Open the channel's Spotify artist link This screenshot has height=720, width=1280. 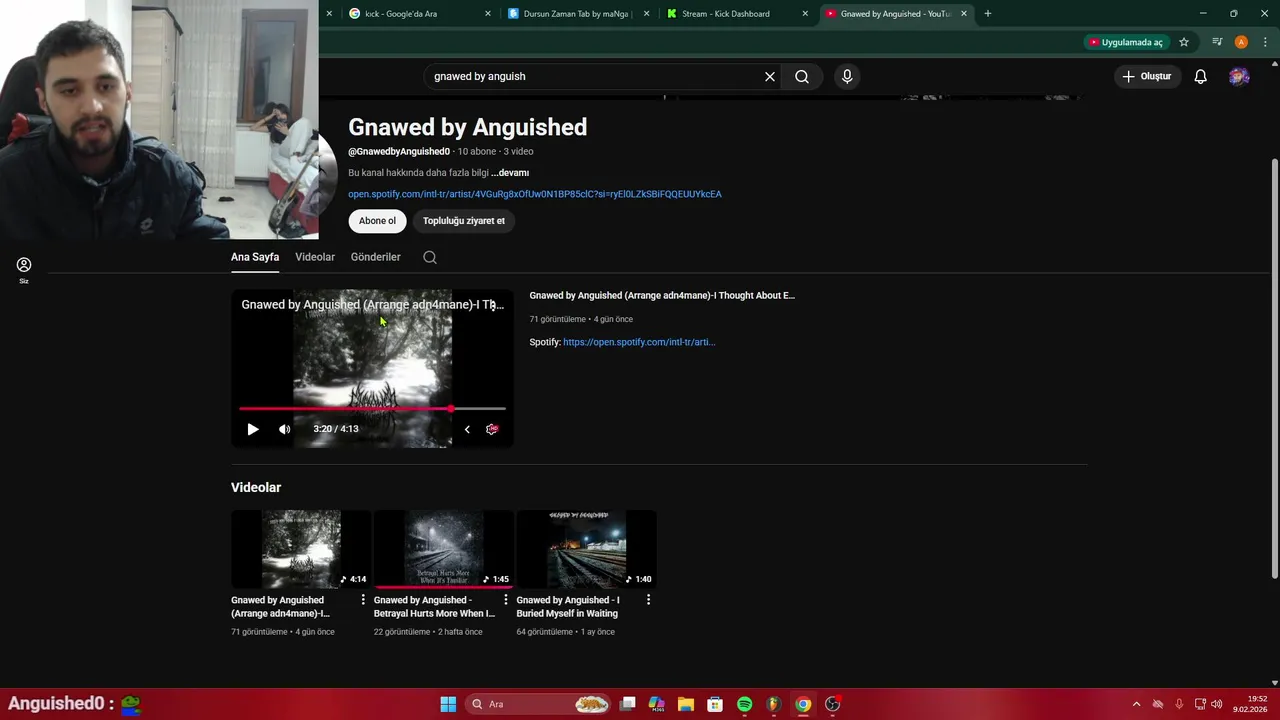pos(535,194)
